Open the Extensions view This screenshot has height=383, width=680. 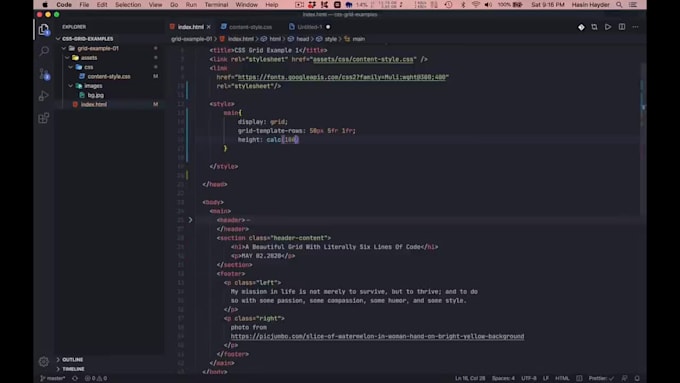(x=44, y=118)
